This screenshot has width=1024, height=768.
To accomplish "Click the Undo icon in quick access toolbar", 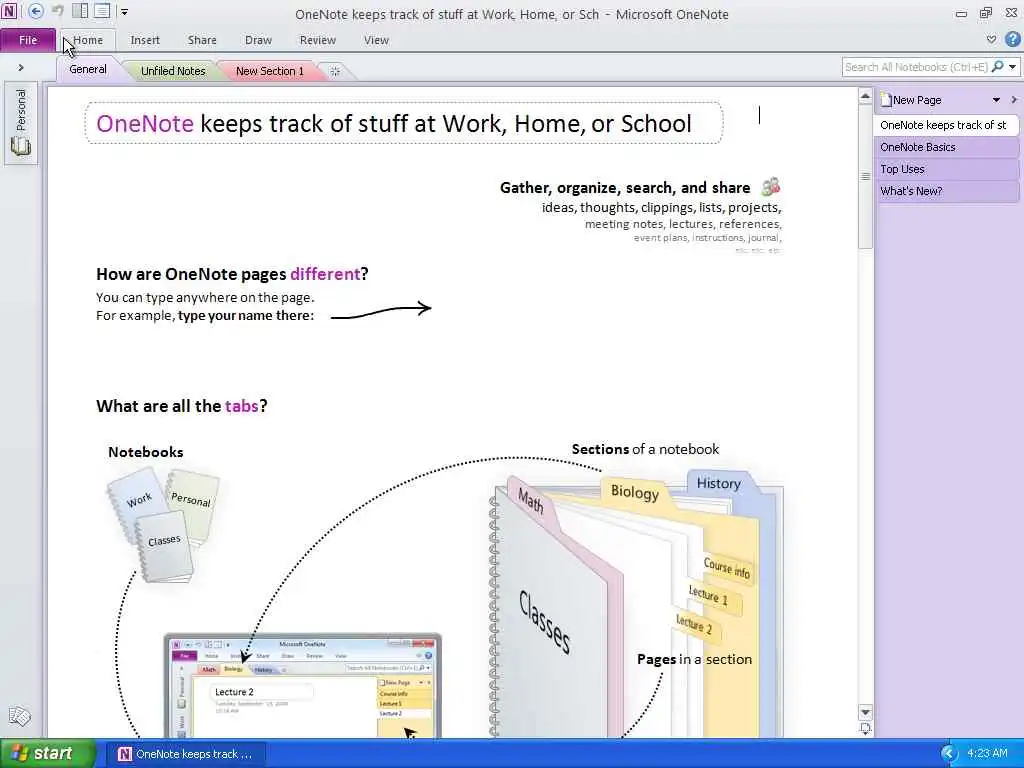I will (58, 11).
